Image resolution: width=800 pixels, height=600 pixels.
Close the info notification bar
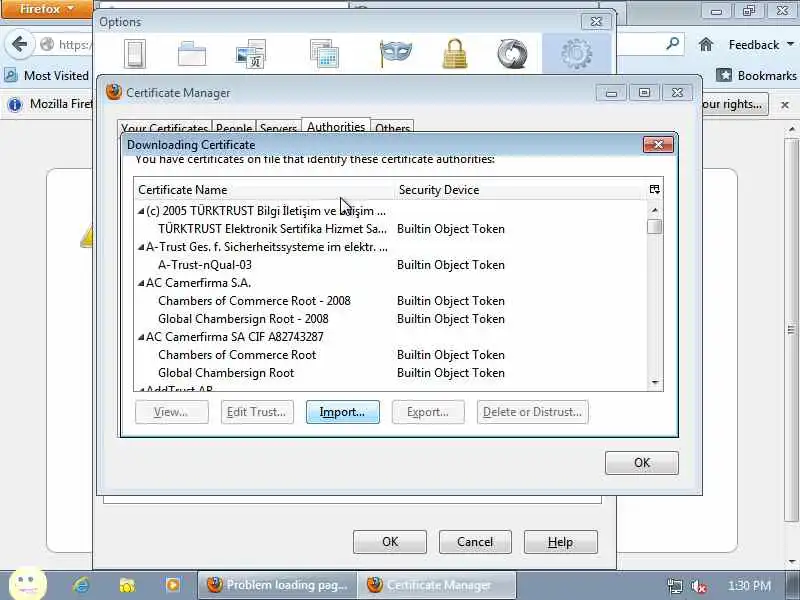785,105
